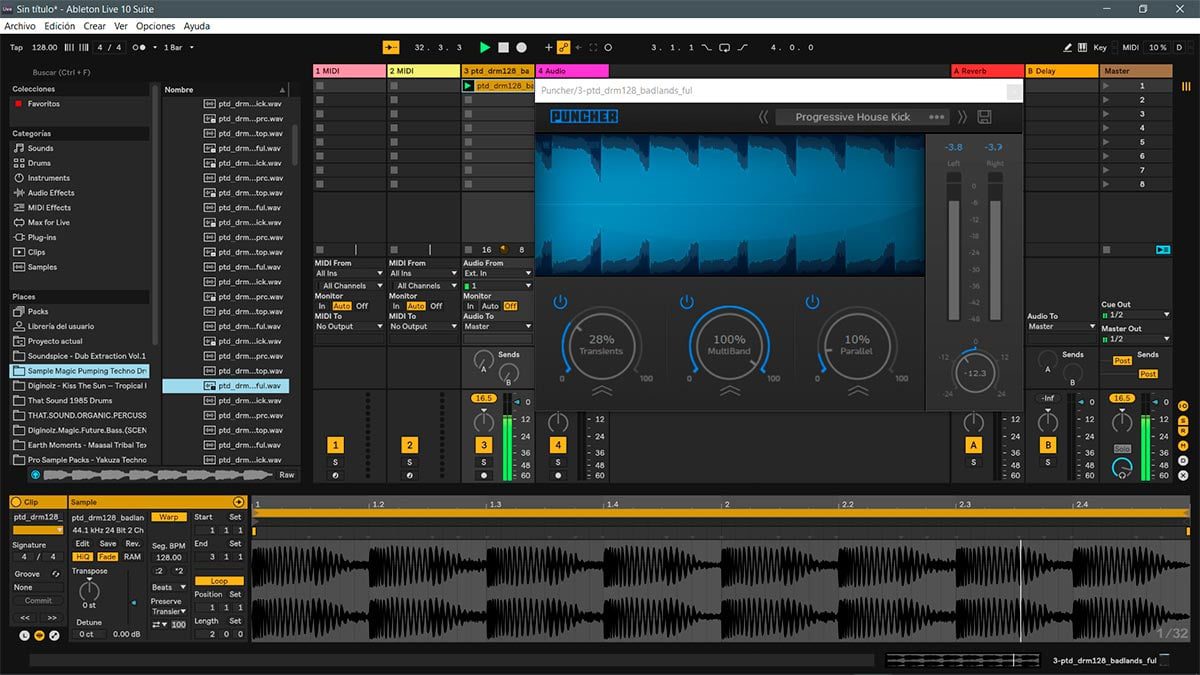This screenshot has height=675, width=1200.
Task: Click the Edit button in Sample box
Action: tap(83, 543)
